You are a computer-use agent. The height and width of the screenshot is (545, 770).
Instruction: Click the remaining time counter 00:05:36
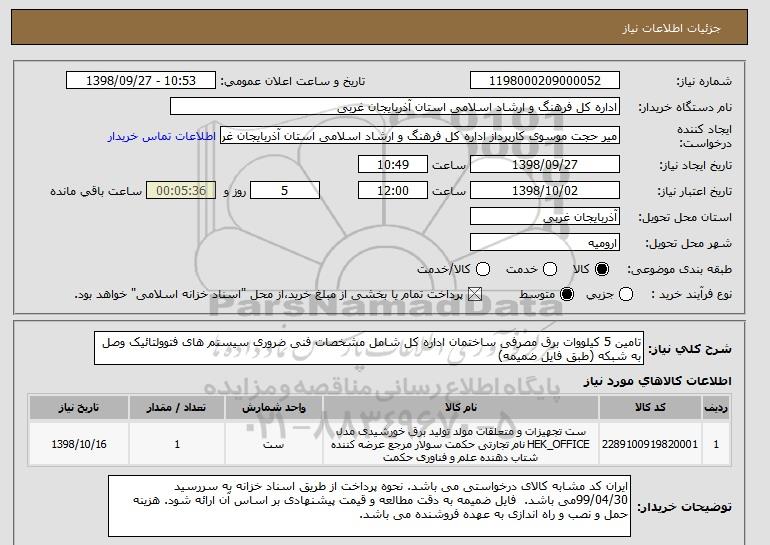(181, 191)
